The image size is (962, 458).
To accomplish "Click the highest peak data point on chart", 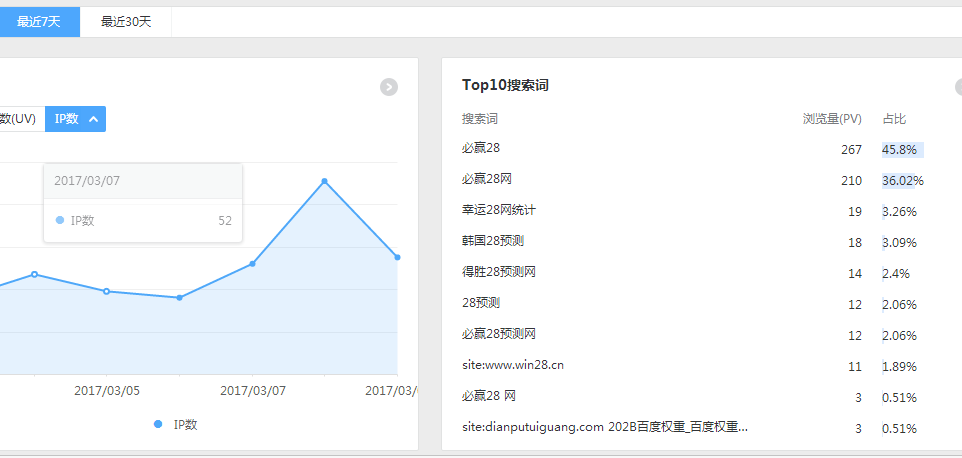I will (x=324, y=181).
